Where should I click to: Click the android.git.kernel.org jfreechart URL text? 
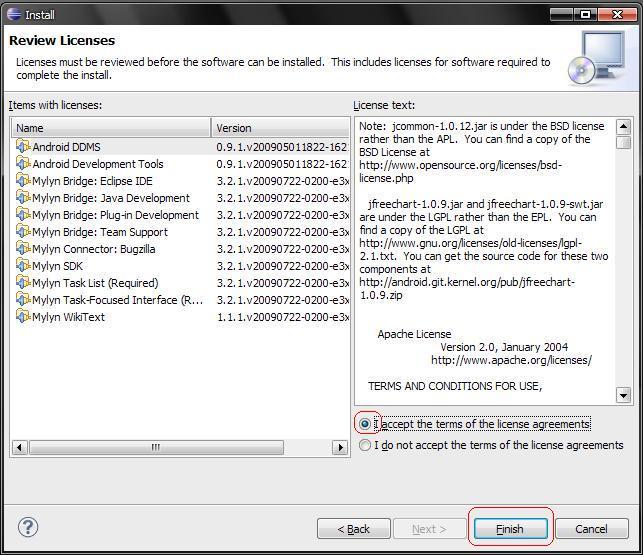pyautogui.click(x=467, y=288)
